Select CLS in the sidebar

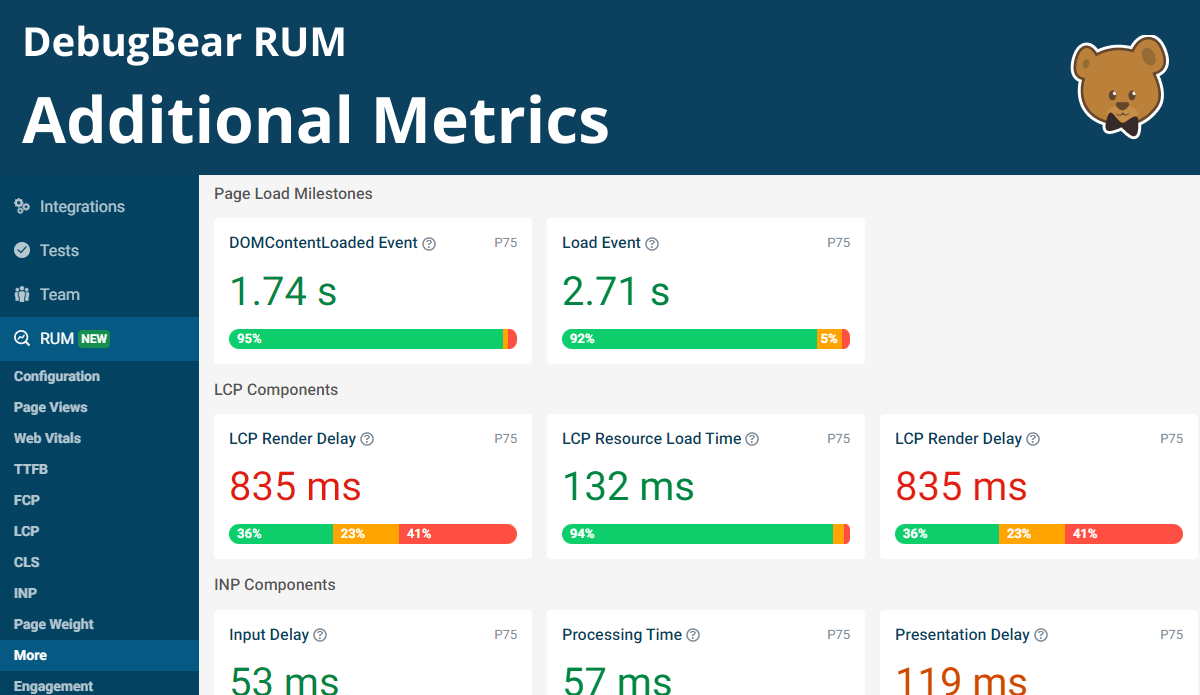(x=27, y=562)
